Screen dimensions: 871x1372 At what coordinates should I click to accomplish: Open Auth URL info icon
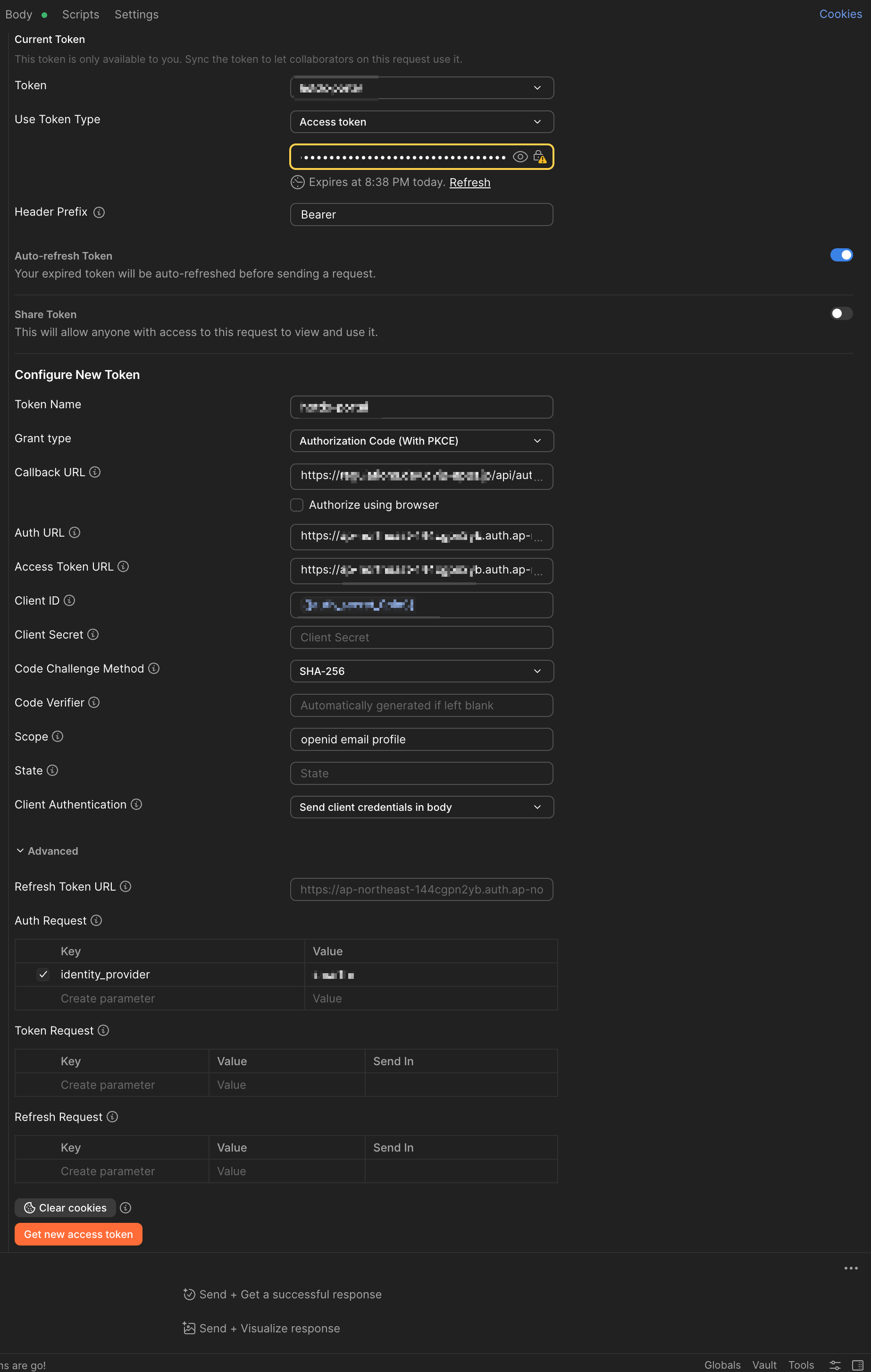pos(75,532)
